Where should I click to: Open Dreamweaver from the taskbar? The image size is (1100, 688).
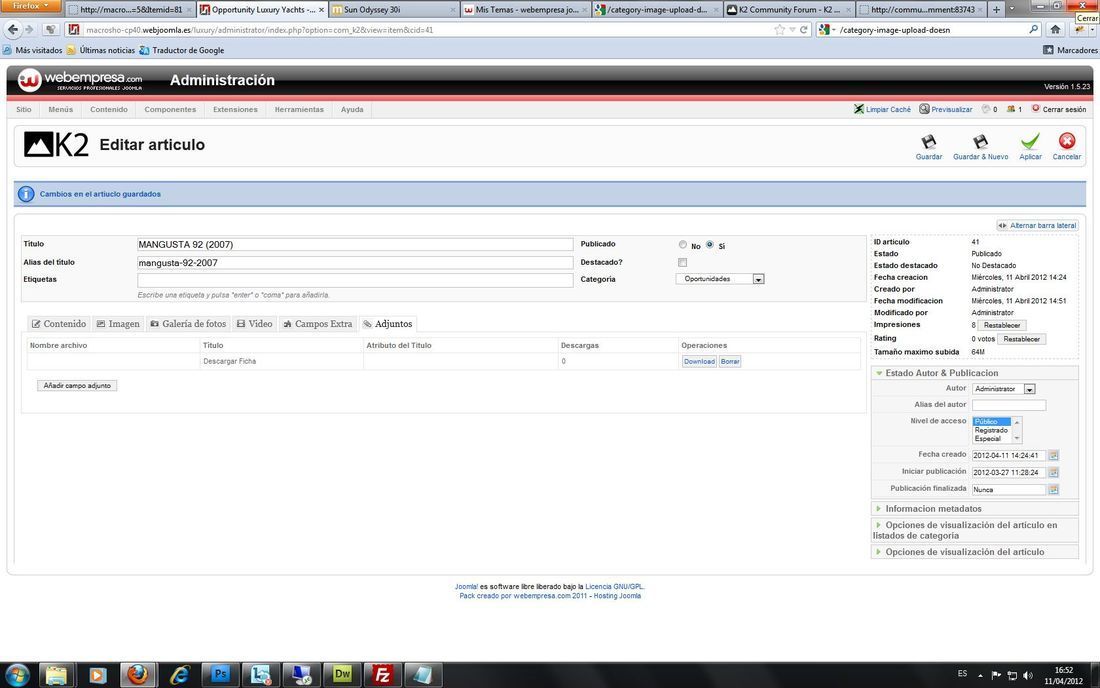pos(342,675)
